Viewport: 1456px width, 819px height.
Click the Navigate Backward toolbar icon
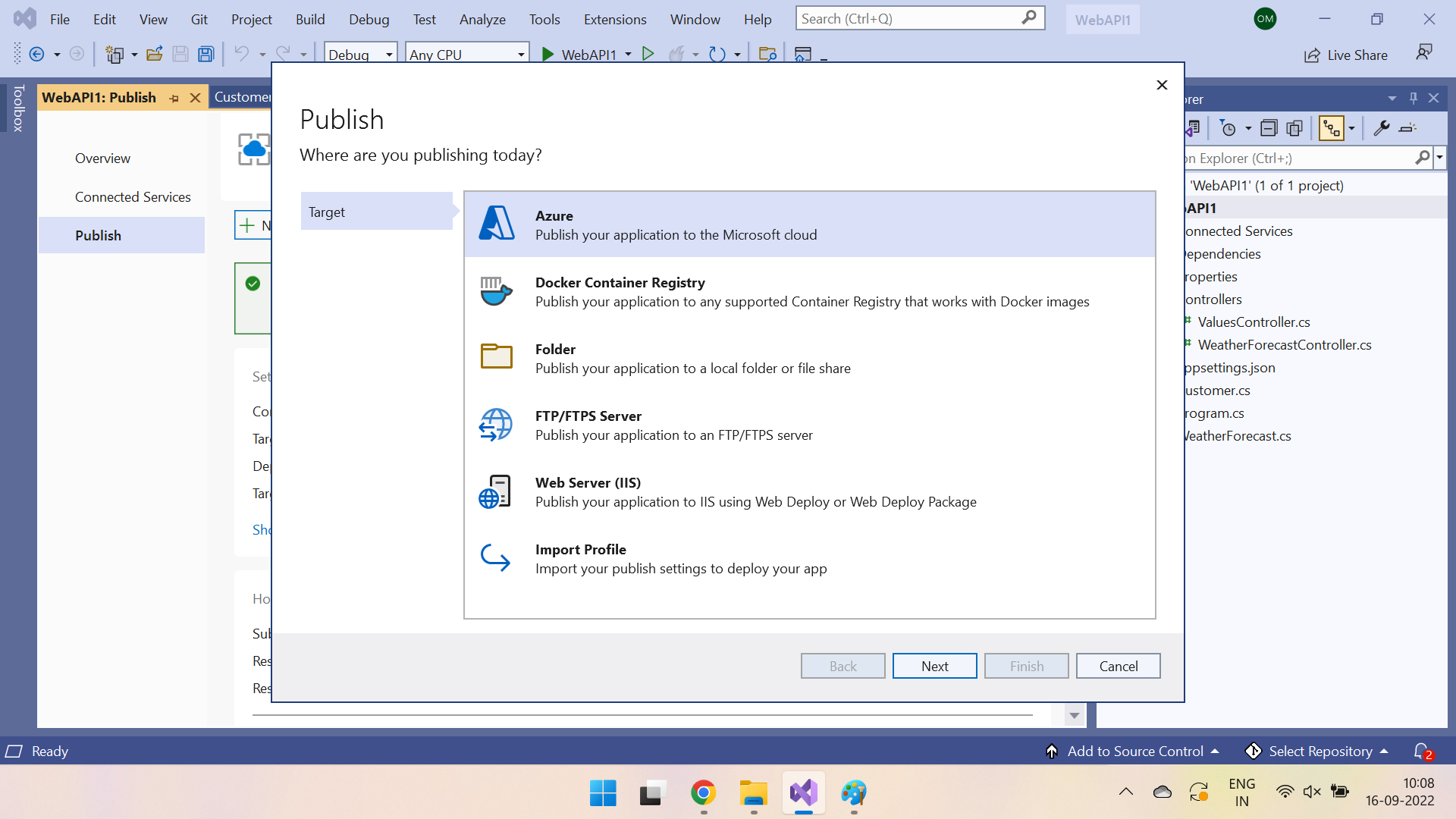click(x=36, y=54)
